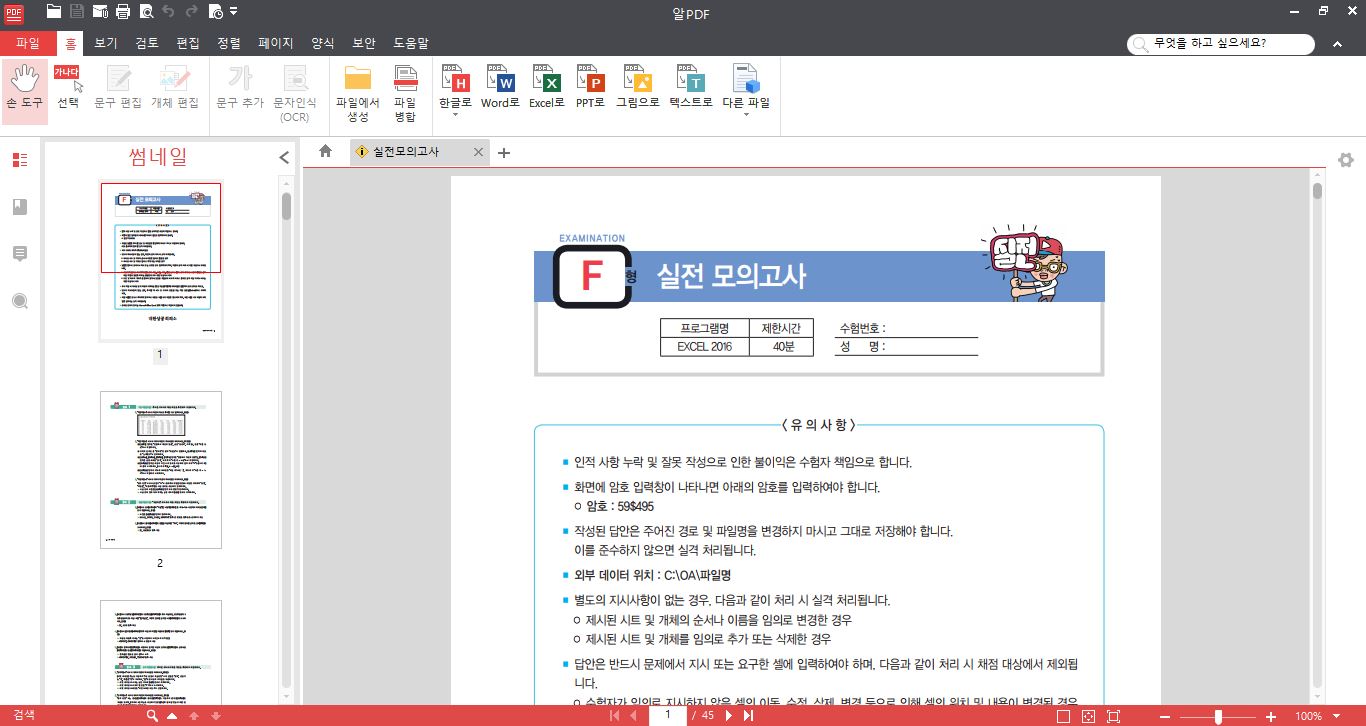
Task: Open the comments panel in left sidebar
Action: [20, 254]
